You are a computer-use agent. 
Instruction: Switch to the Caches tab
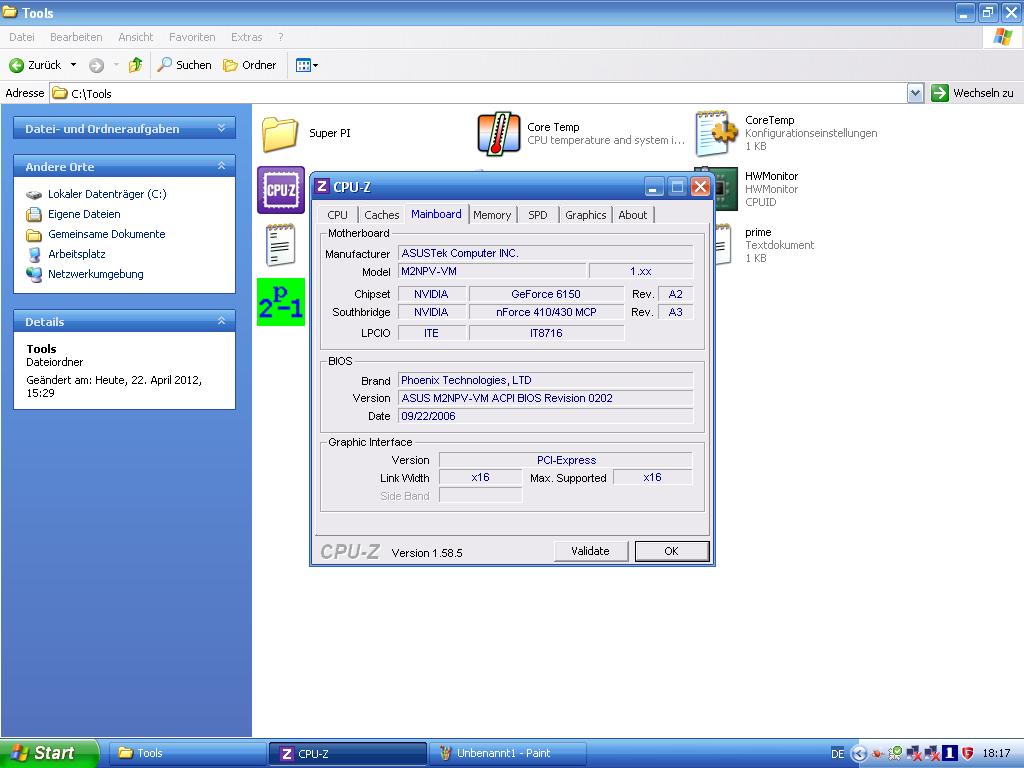click(x=381, y=215)
